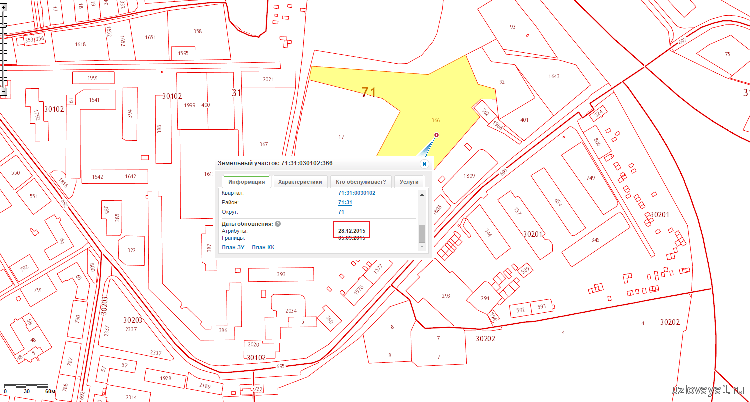The image size is (750, 402).
Task: Open the Характеристики tab
Action: (299, 182)
